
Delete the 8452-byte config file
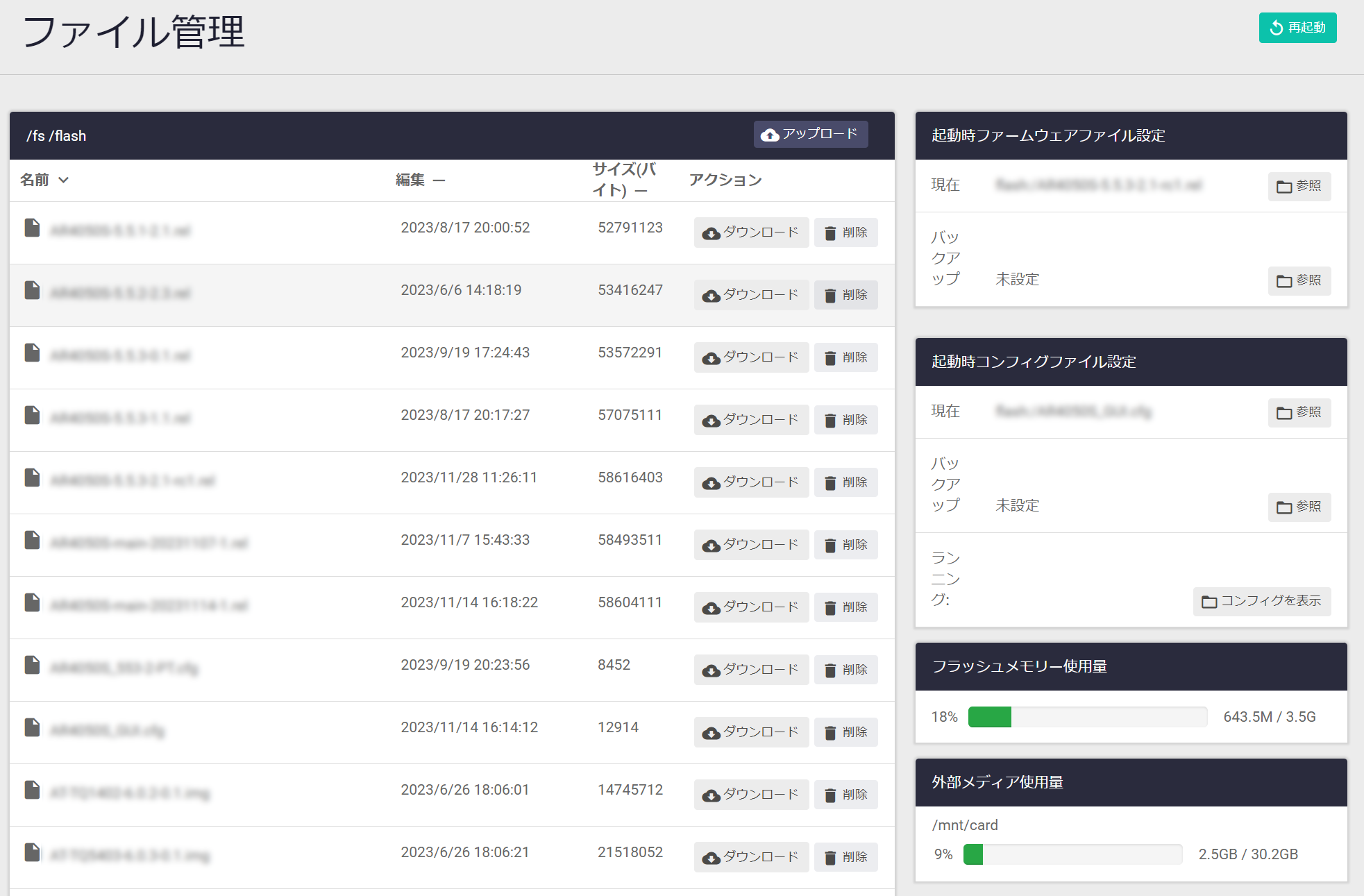pyautogui.click(x=845, y=670)
